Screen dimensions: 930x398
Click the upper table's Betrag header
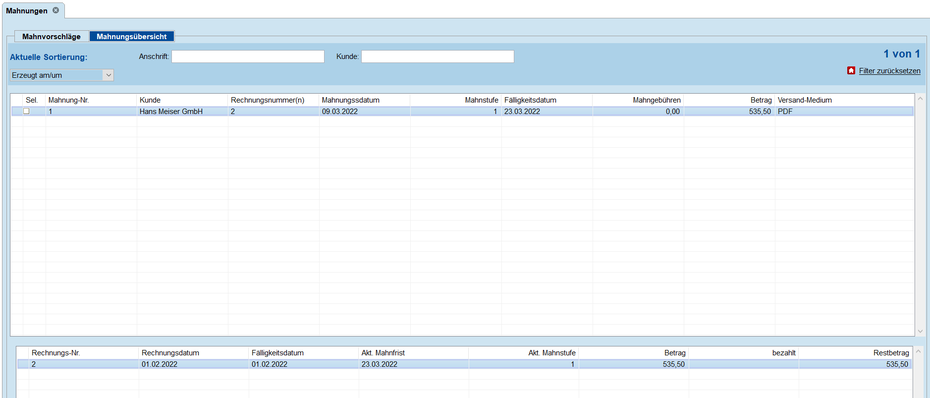[730, 100]
